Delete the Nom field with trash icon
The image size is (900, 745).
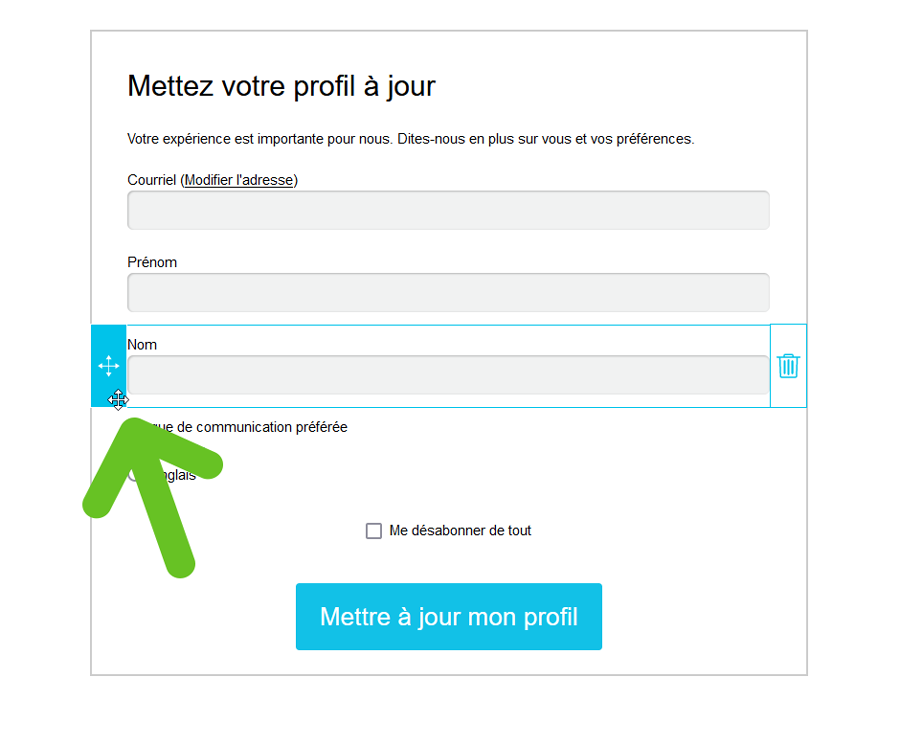(x=788, y=366)
